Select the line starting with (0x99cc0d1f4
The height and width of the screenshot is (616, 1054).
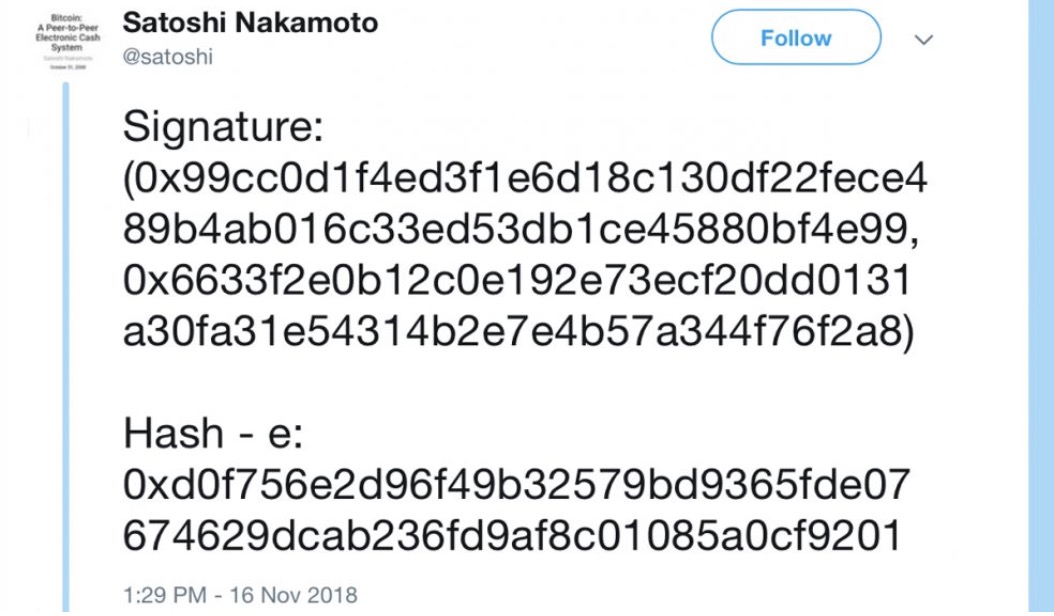(525, 179)
